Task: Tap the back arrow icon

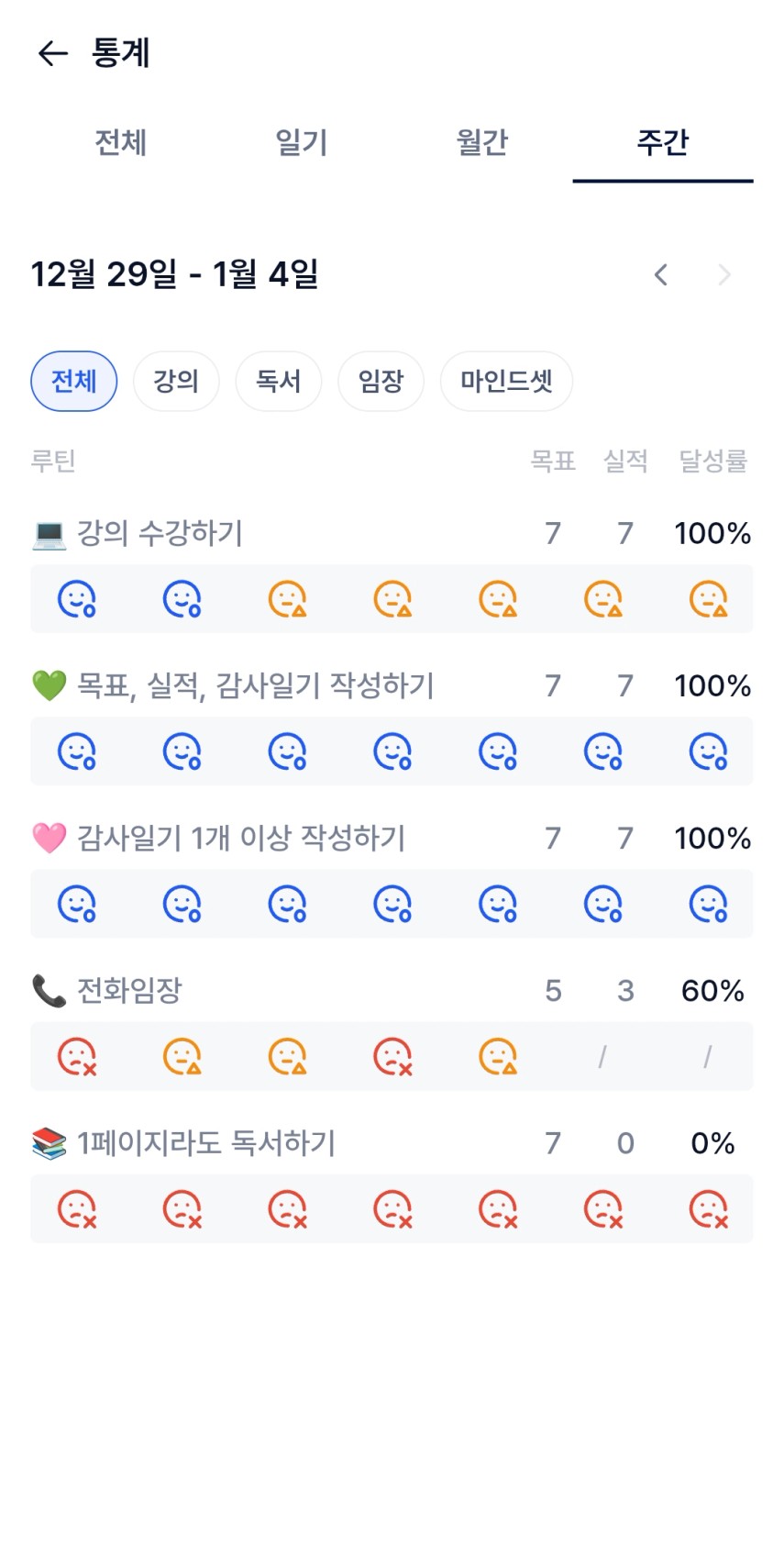Action: (x=53, y=54)
